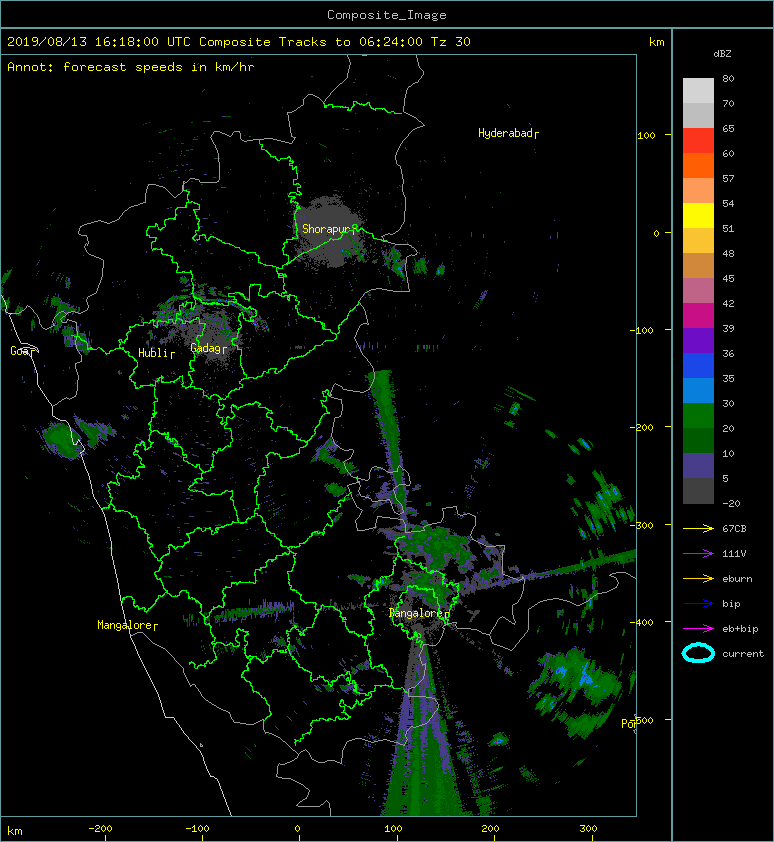Pick the light grey 70–80 dBZ swatch

(698, 90)
